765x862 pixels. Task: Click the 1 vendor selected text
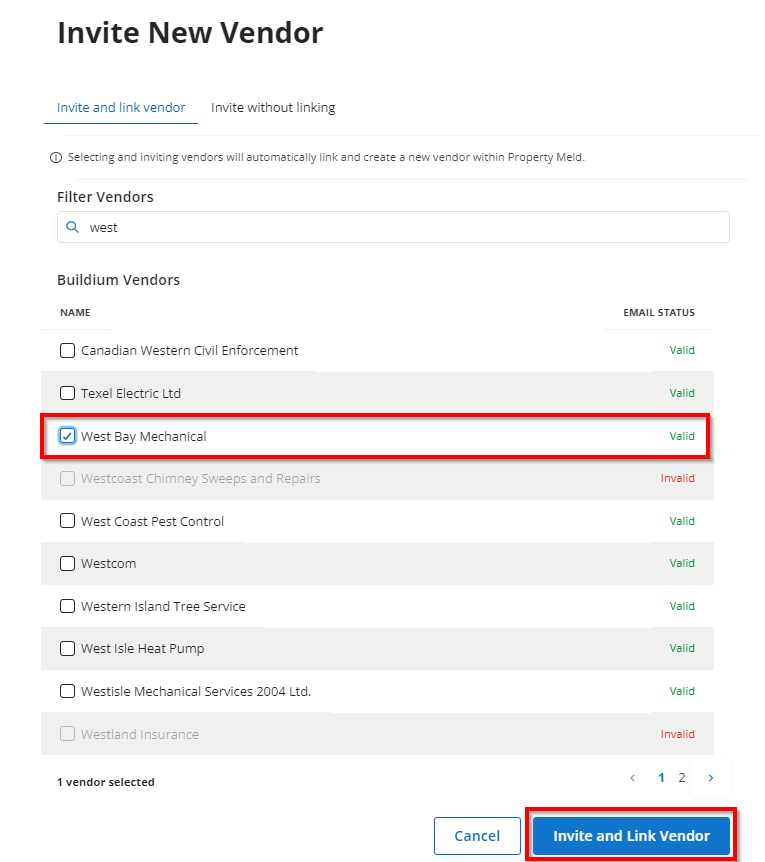(106, 782)
